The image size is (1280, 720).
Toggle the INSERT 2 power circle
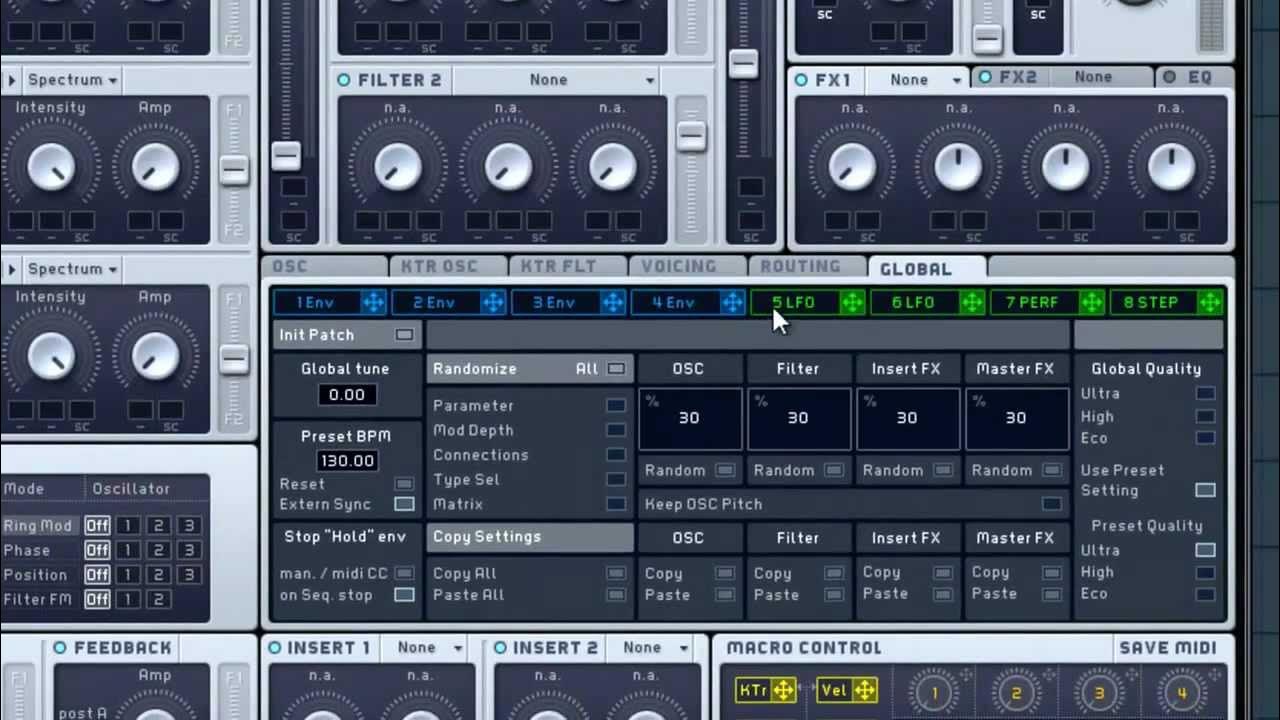coord(500,648)
